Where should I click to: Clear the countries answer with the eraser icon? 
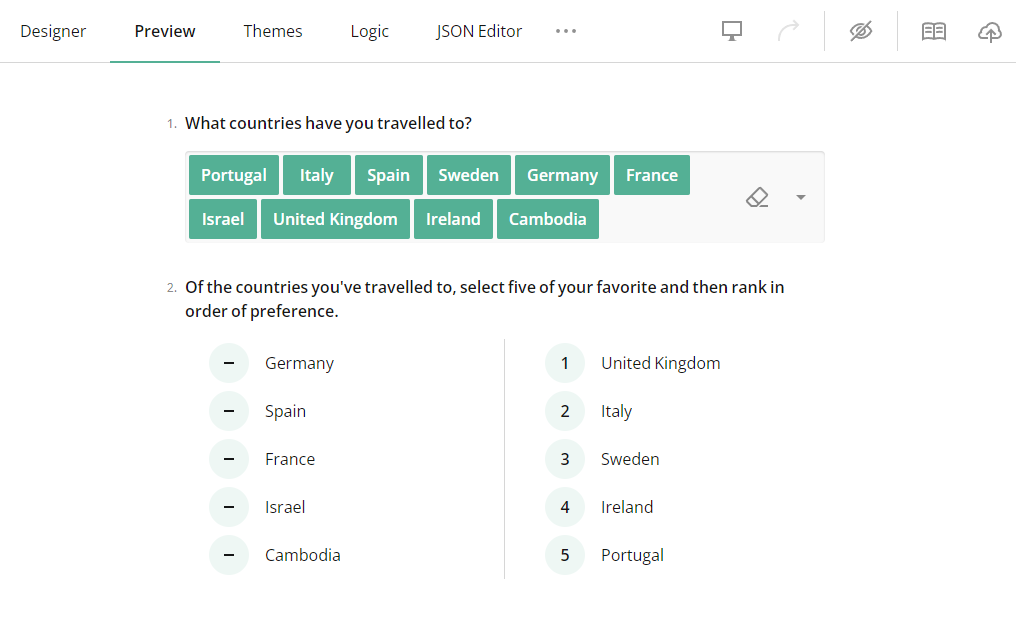(757, 197)
